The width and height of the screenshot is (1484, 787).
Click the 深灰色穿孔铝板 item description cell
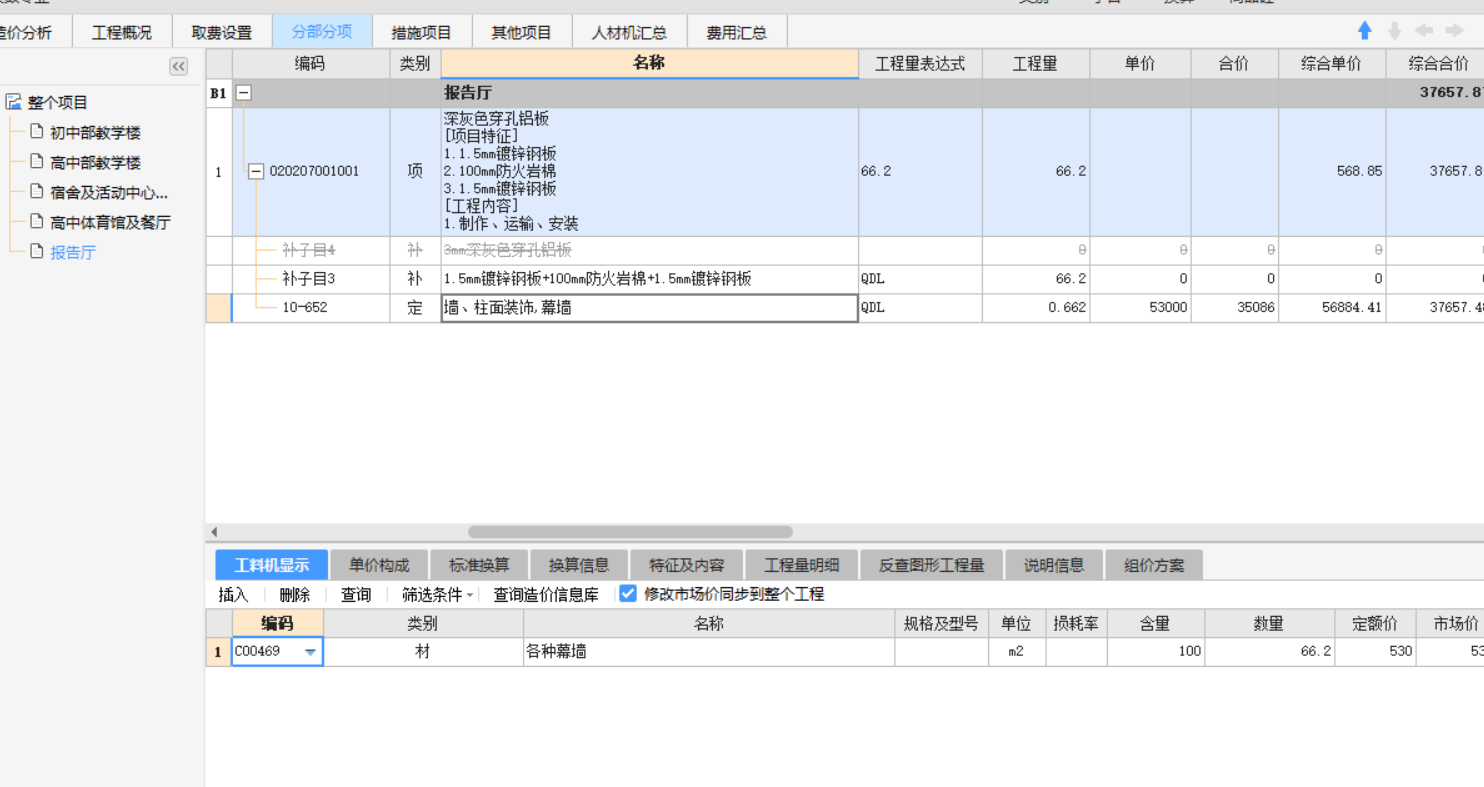(649, 172)
